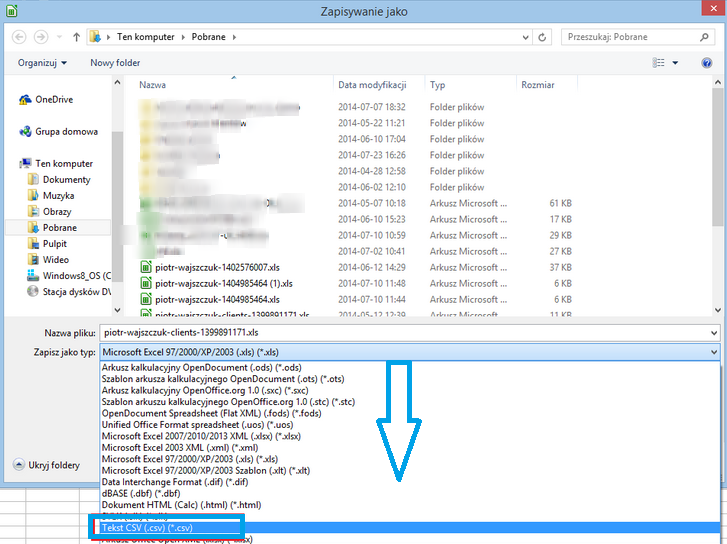
Task: Open the Pulpit folder
Action: [47, 243]
